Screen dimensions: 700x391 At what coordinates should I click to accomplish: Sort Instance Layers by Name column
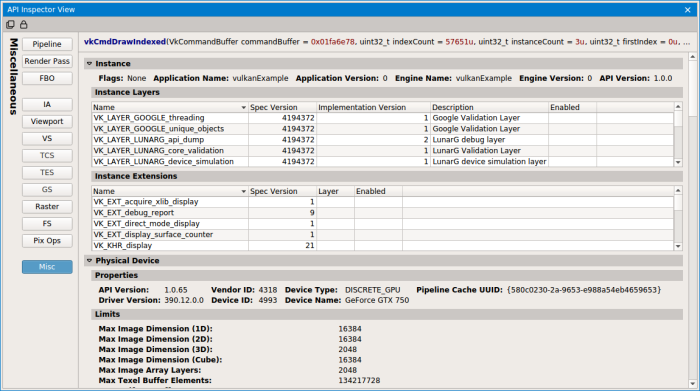pos(170,107)
